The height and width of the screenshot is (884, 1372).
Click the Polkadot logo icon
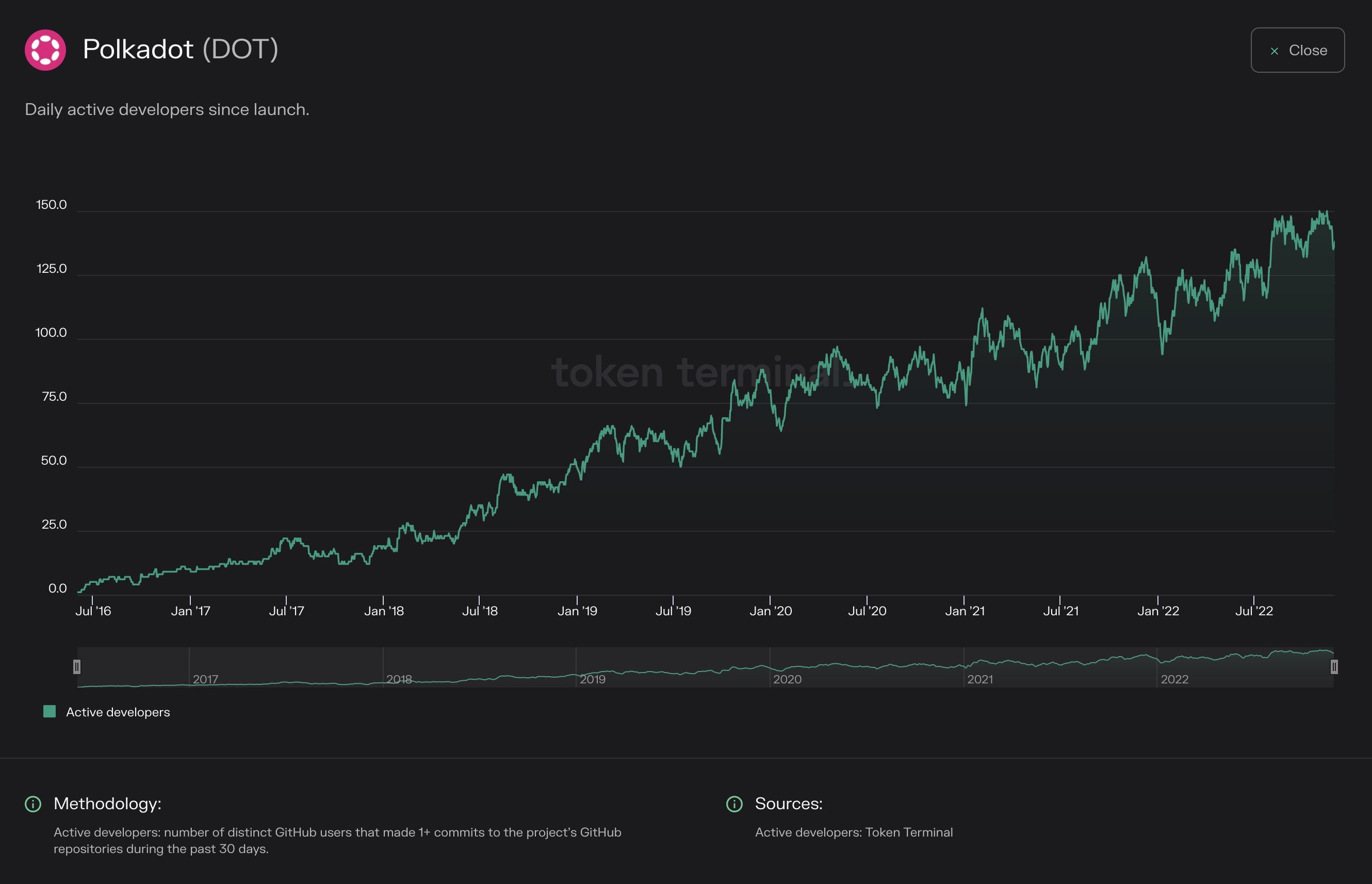45,50
